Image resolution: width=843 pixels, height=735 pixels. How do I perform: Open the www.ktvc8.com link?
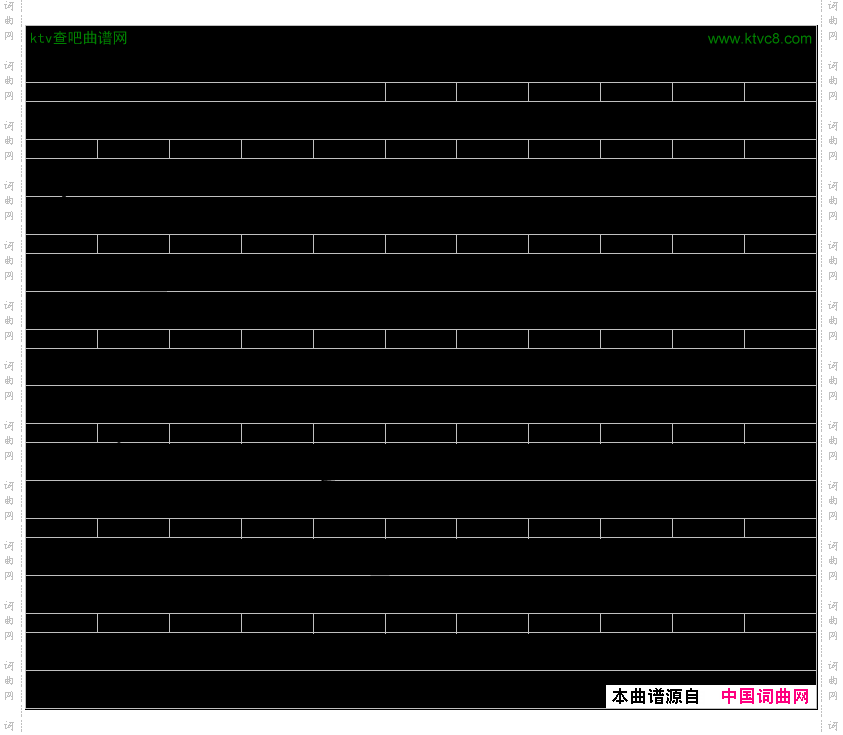(759, 39)
